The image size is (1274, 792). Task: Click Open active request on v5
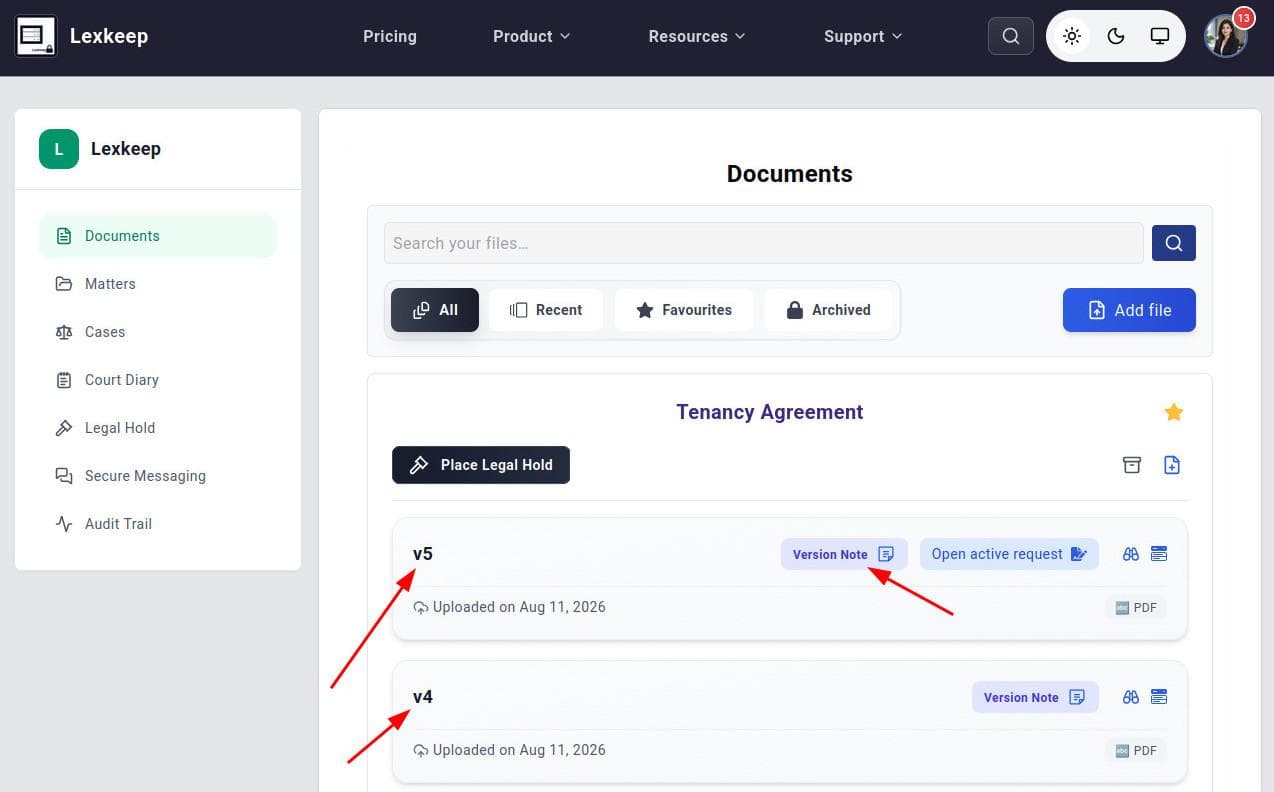(x=1009, y=554)
